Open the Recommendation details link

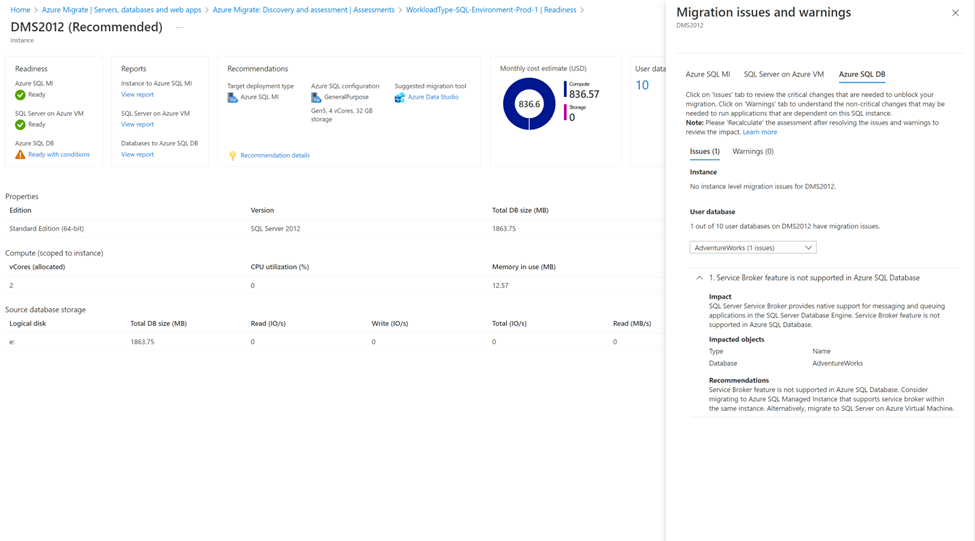coord(275,155)
